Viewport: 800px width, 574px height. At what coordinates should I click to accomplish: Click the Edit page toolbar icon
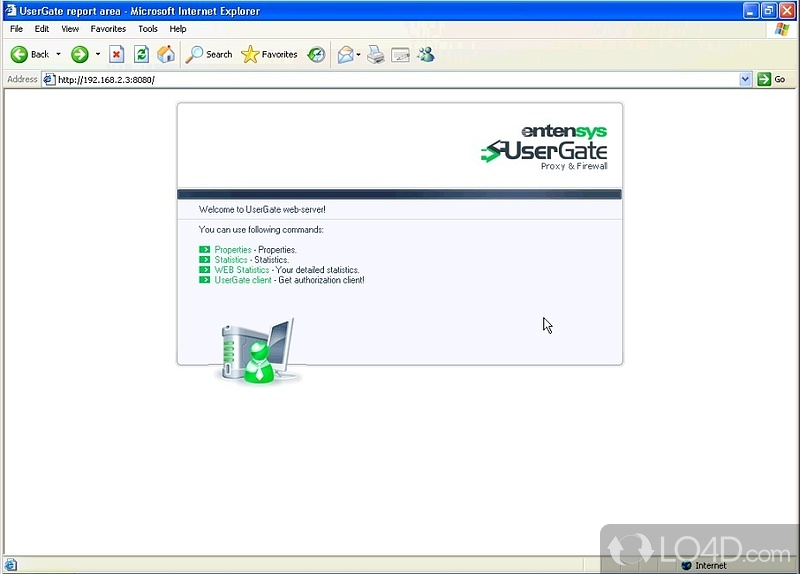coord(401,54)
